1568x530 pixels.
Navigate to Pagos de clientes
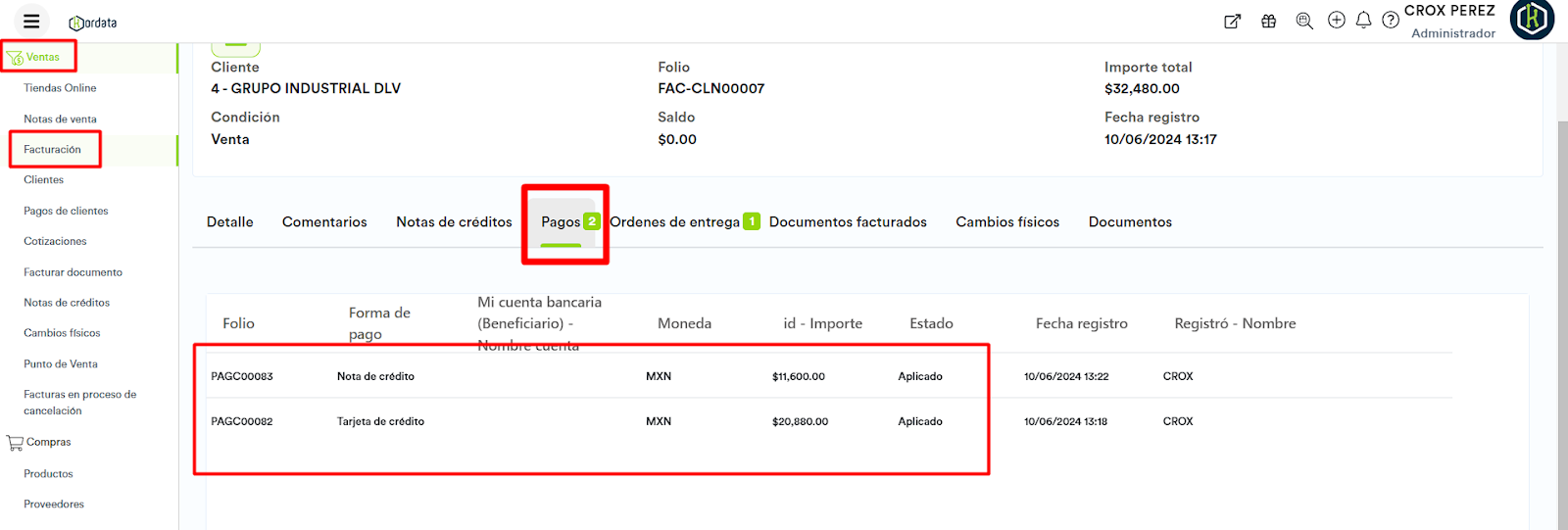pyautogui.click(x=66, y=211)
